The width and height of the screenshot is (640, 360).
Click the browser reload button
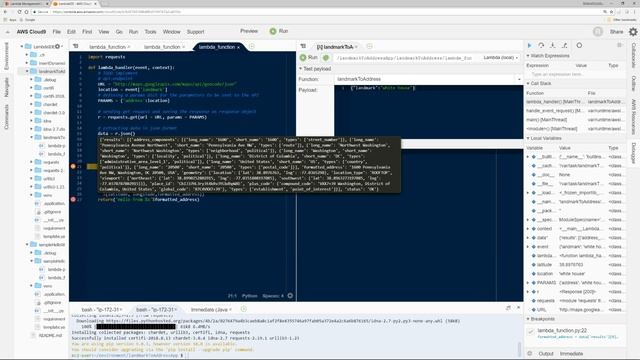click(x=19, y=12)
